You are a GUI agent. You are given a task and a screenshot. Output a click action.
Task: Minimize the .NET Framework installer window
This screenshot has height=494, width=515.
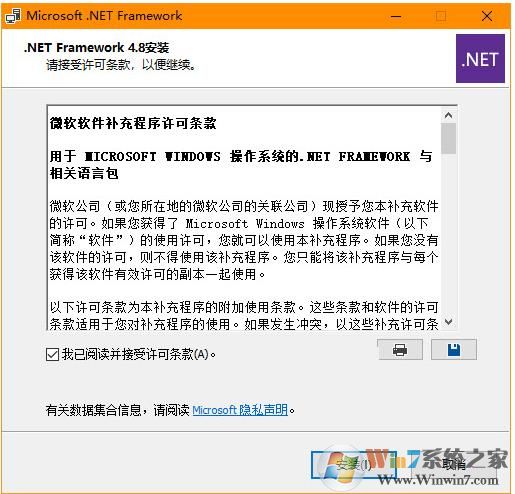(x=396, y=16)
